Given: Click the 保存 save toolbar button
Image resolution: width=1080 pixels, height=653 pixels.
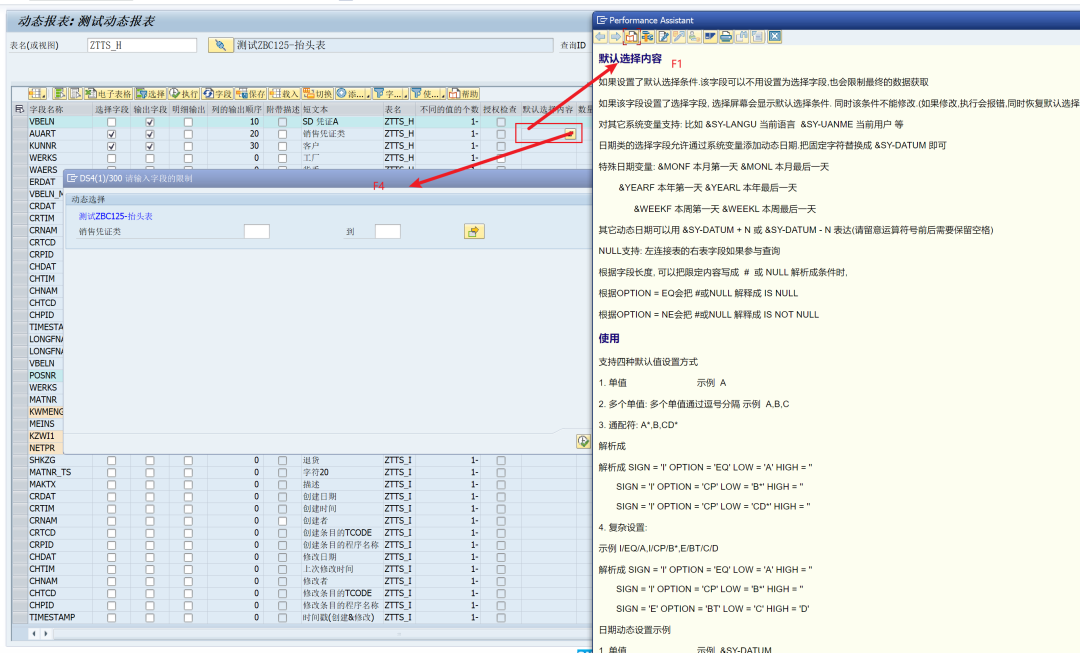Looking at the screenshot, I should coord(251,94).
